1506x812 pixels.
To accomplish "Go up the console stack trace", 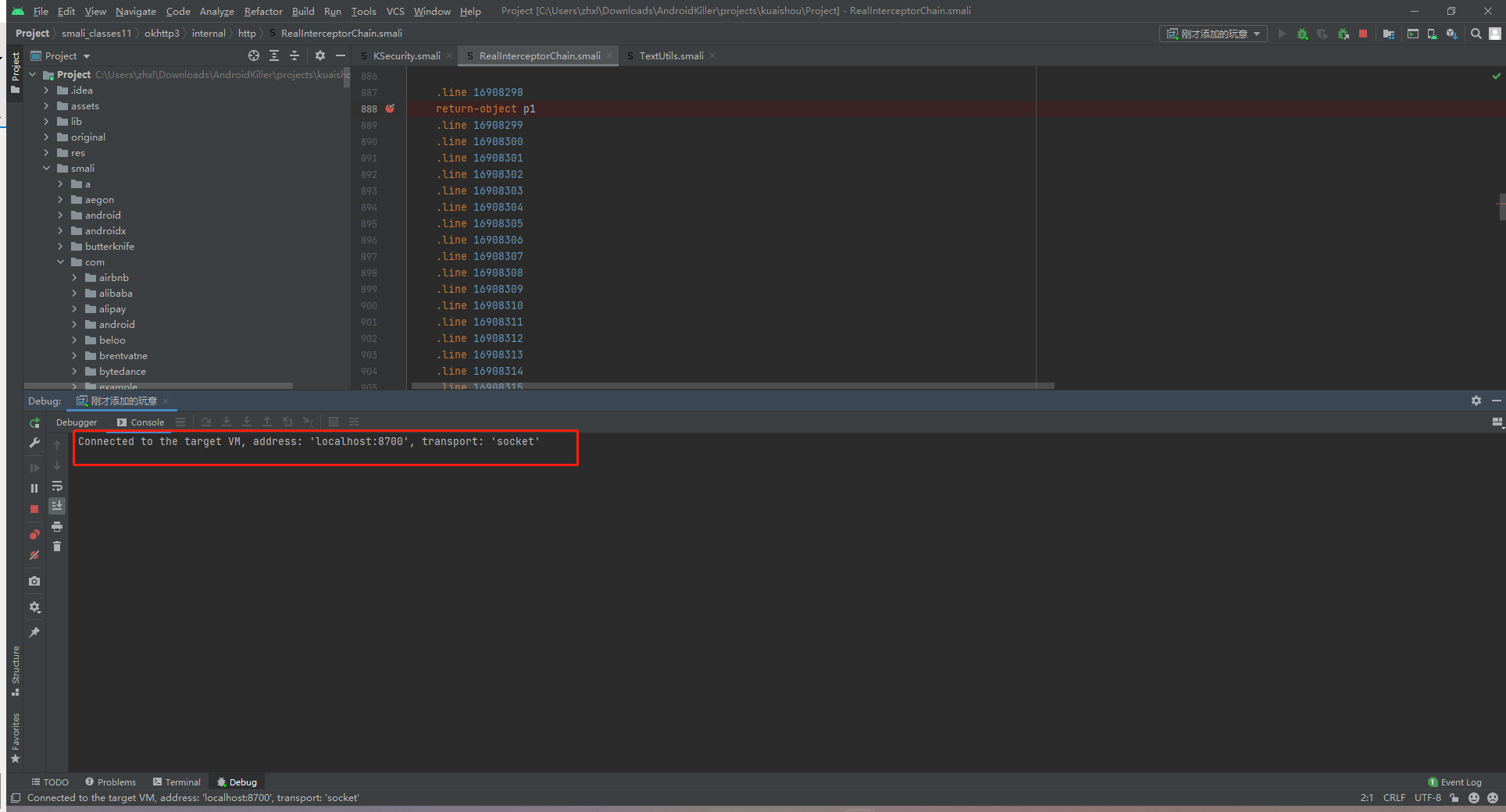I will click(x=57, y=445).
